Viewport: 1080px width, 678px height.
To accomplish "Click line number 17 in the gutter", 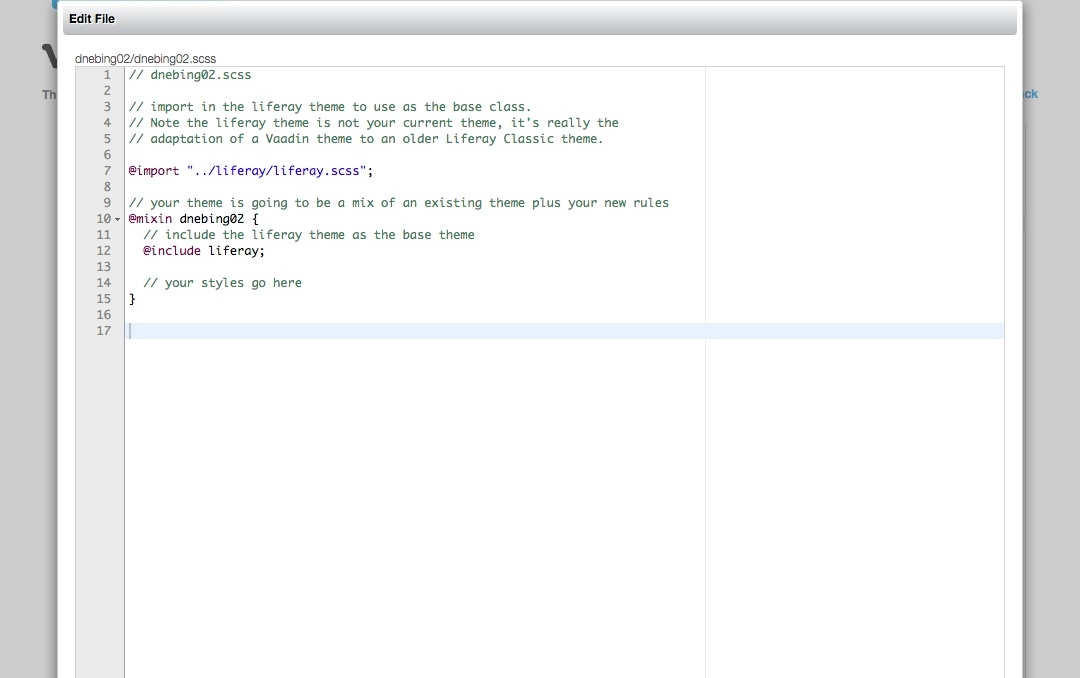I will coord(103,331).
